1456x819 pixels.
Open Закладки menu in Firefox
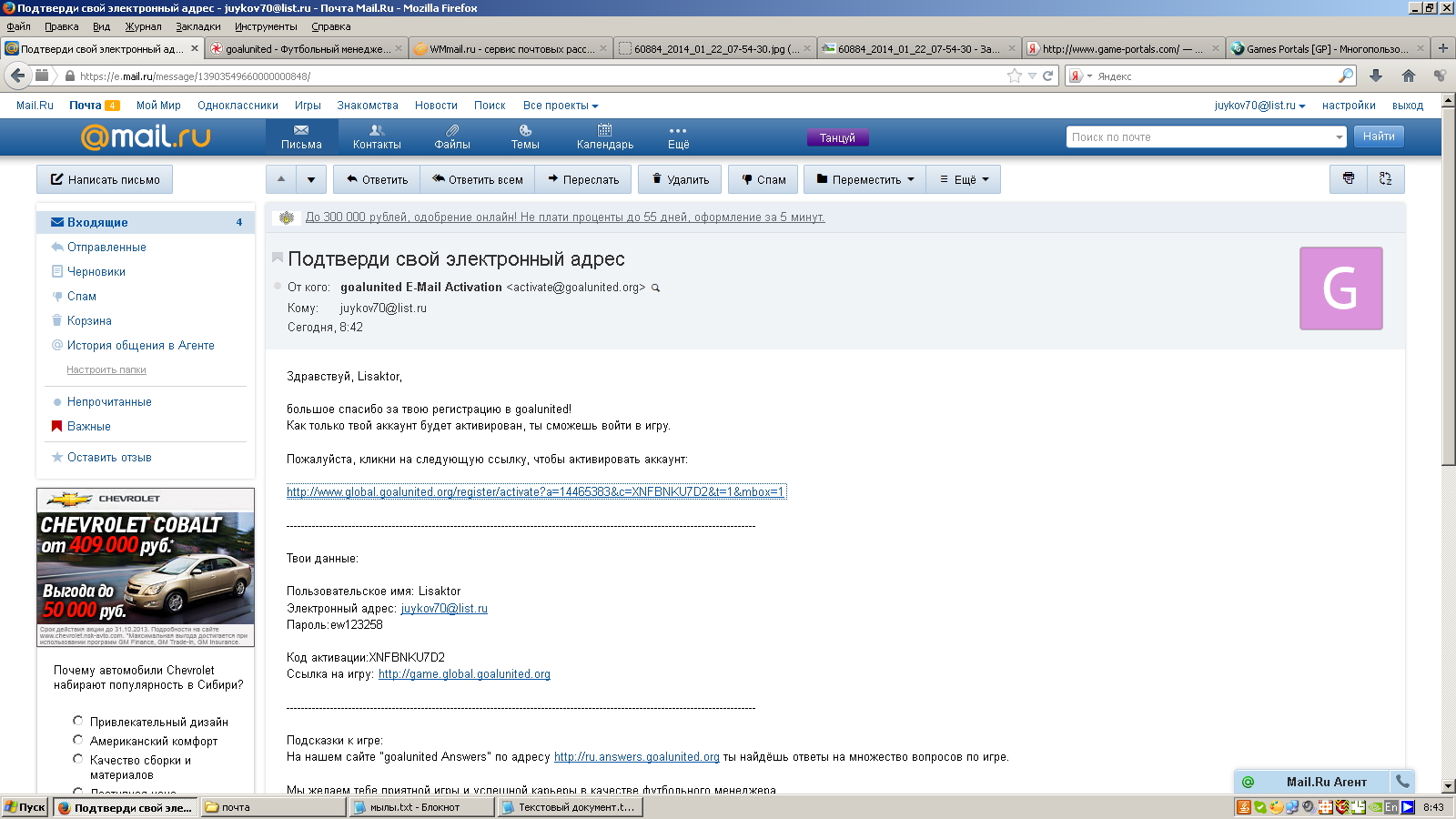pos(198,26)
